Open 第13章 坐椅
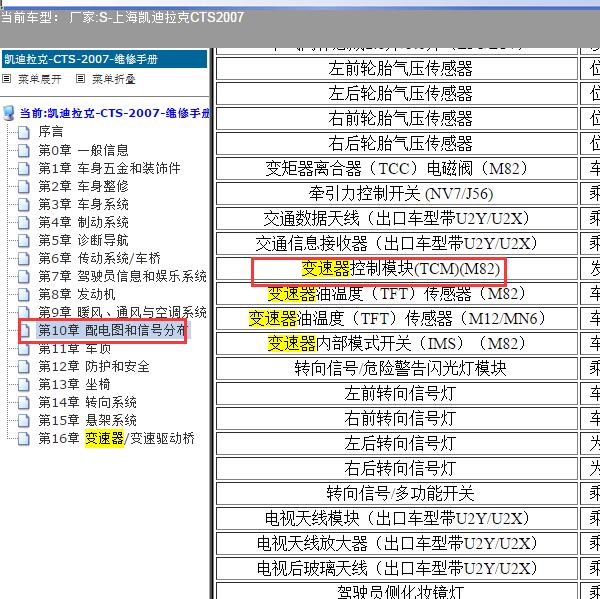This screenshot has height=599, width=600. coord(74,384)
